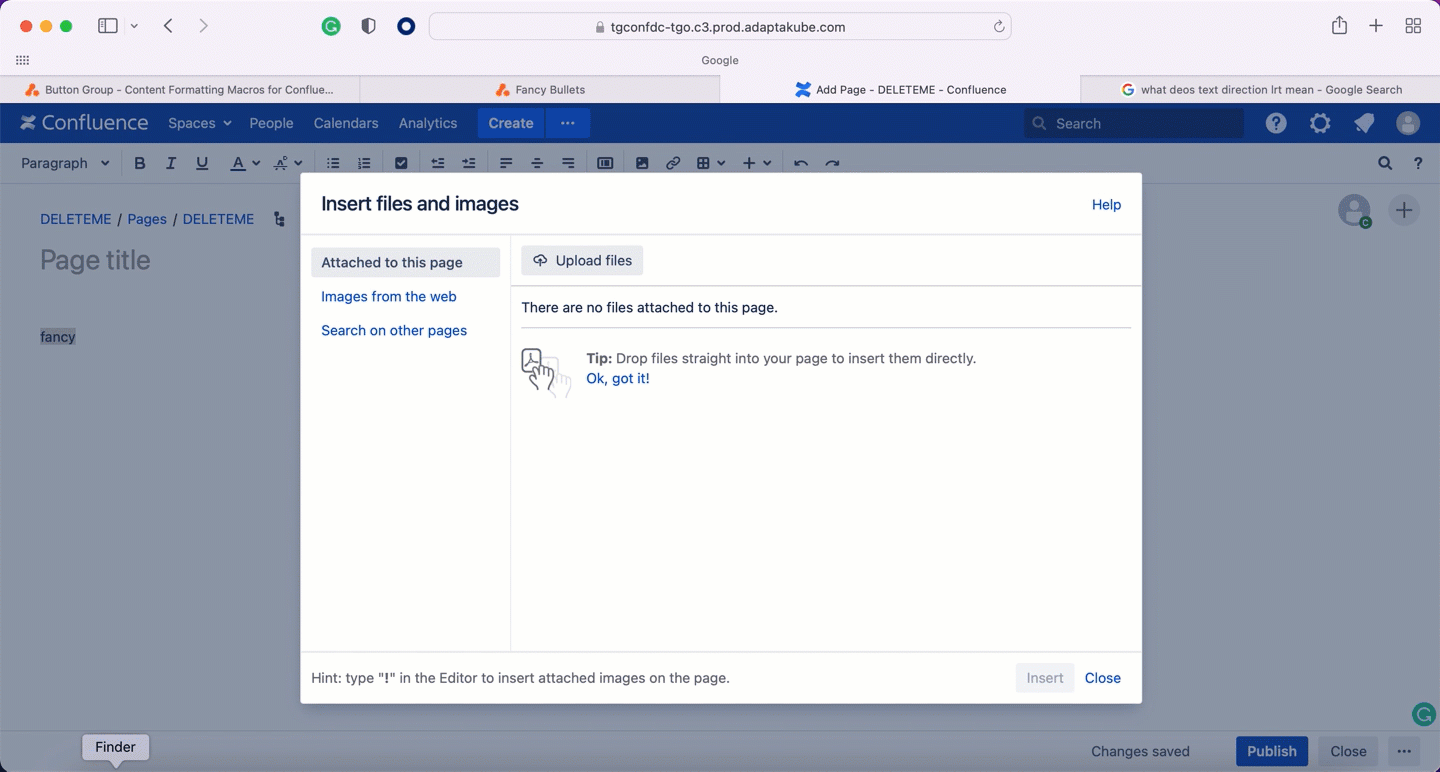The height and width of the screenshot is (772, 1440).
Task: Click the Safari share icon
Action: 1339,26
